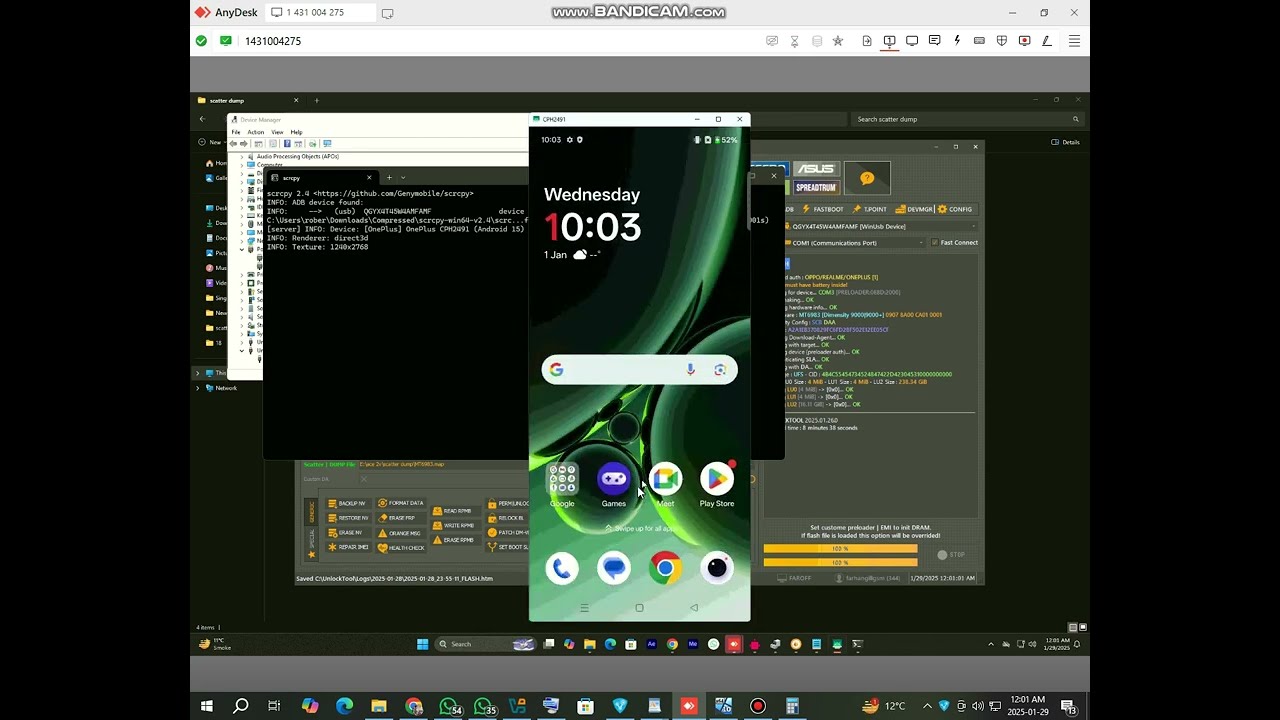Expand This PC in Explorer sidebar

tap(197, 372)
